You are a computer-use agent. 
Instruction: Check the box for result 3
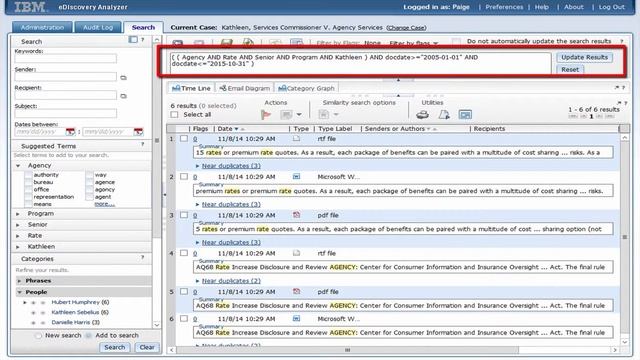click(184, 215)
